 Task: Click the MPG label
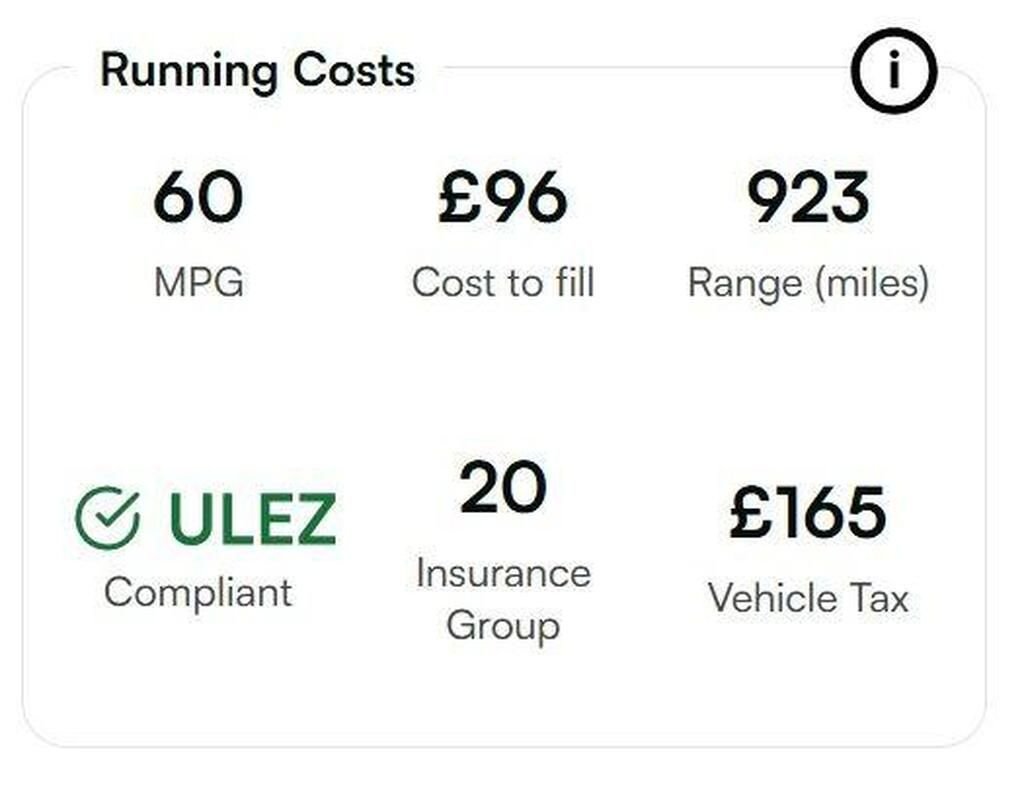point(198,283)
